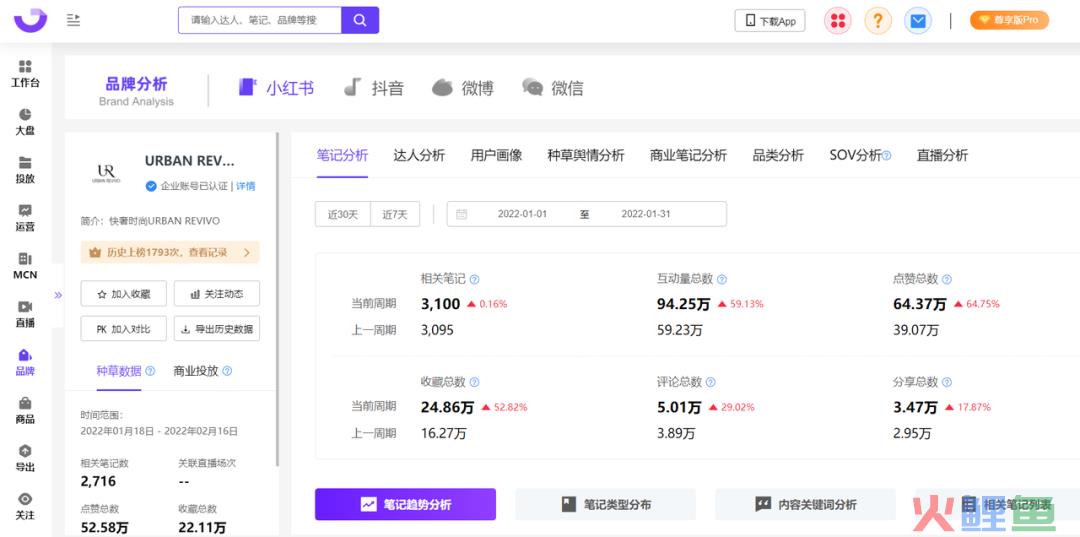Viewport: 1080px width, 537px height.
Task: Click the help icon next to SOV分析
Action: (886, 156)
